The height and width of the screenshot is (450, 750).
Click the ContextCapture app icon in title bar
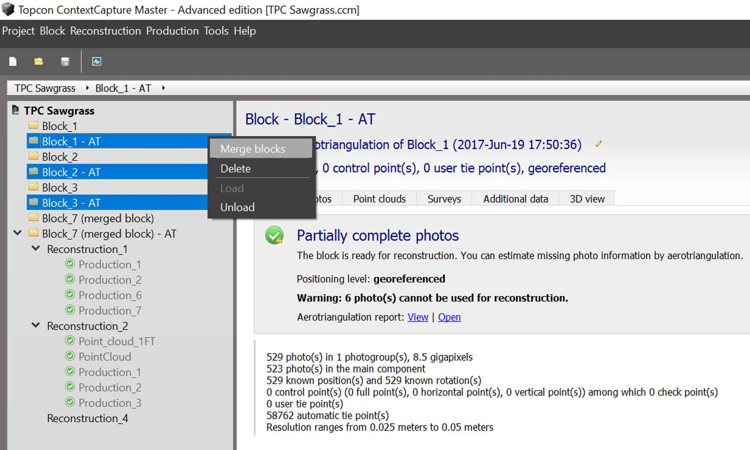point(8,9)
